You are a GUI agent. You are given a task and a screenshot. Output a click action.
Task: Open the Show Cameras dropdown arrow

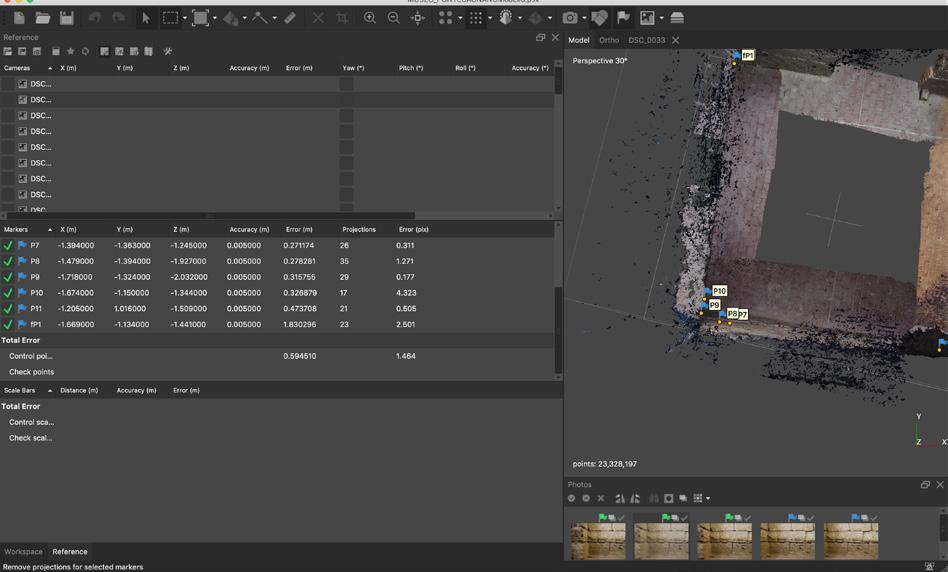coord(584,18)
